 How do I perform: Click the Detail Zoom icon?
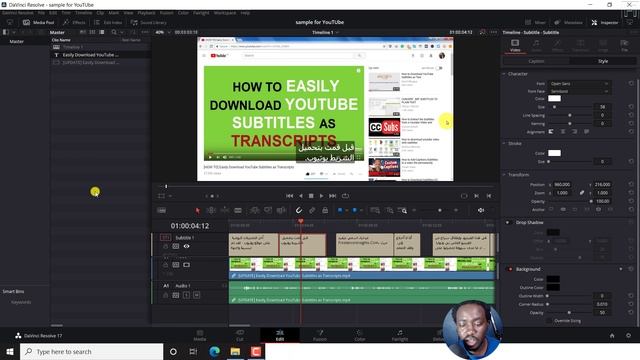[389, 210]
